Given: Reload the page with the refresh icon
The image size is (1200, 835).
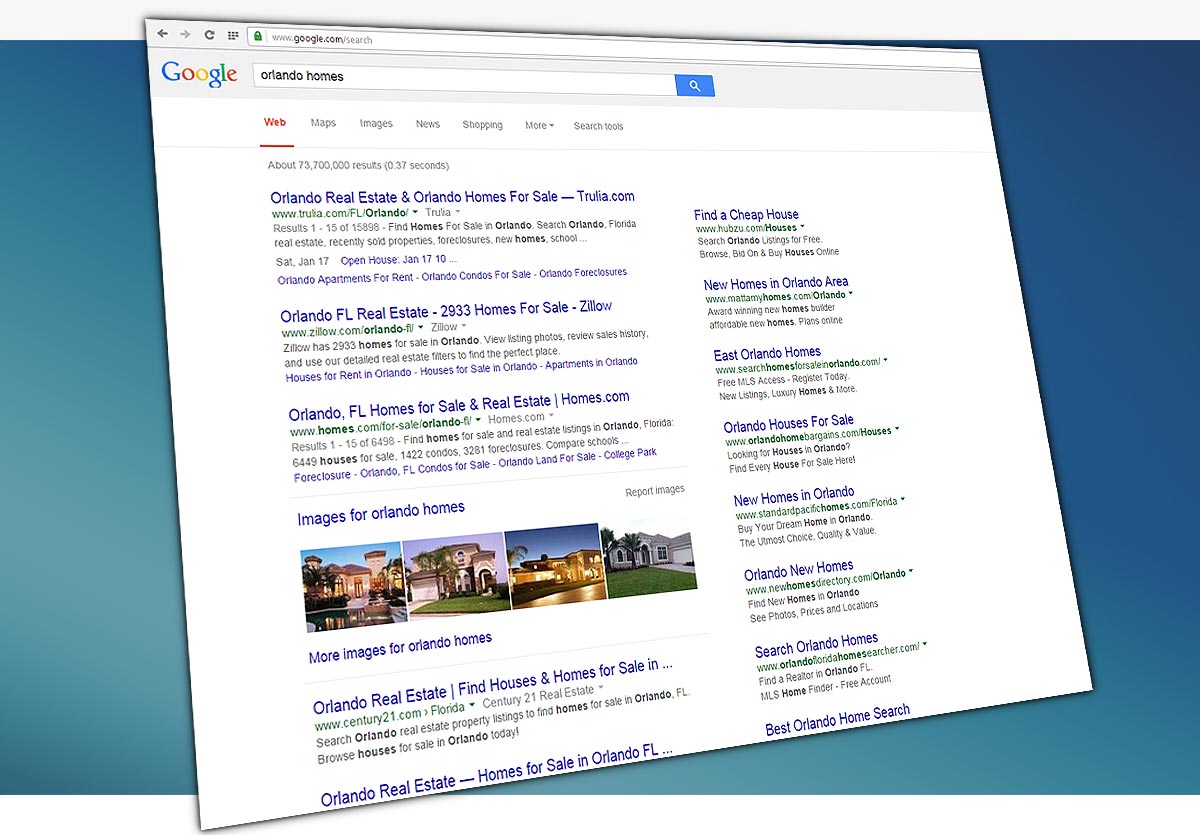Looking at the screenshot, I should (209, 35).
